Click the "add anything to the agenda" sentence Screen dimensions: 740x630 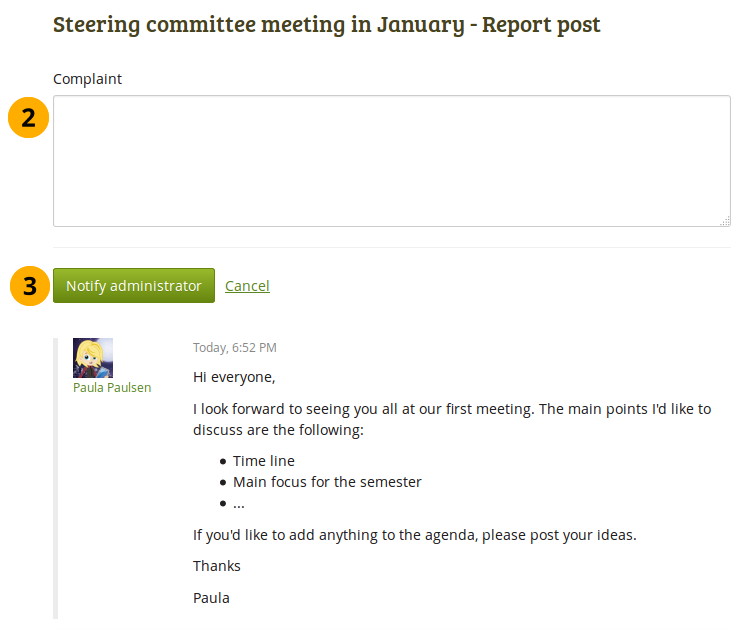[x=414, y=534]
